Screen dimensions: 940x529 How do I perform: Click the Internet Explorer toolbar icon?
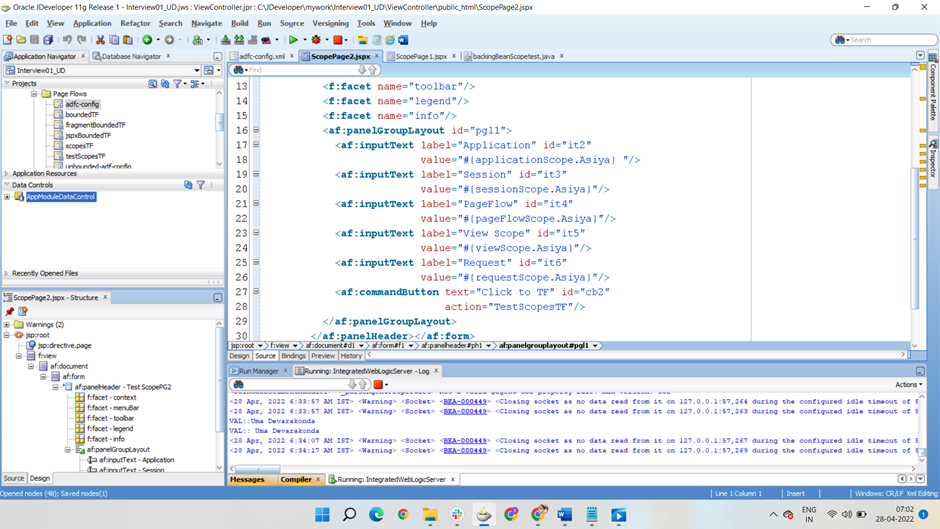click(x=390, y=40)
